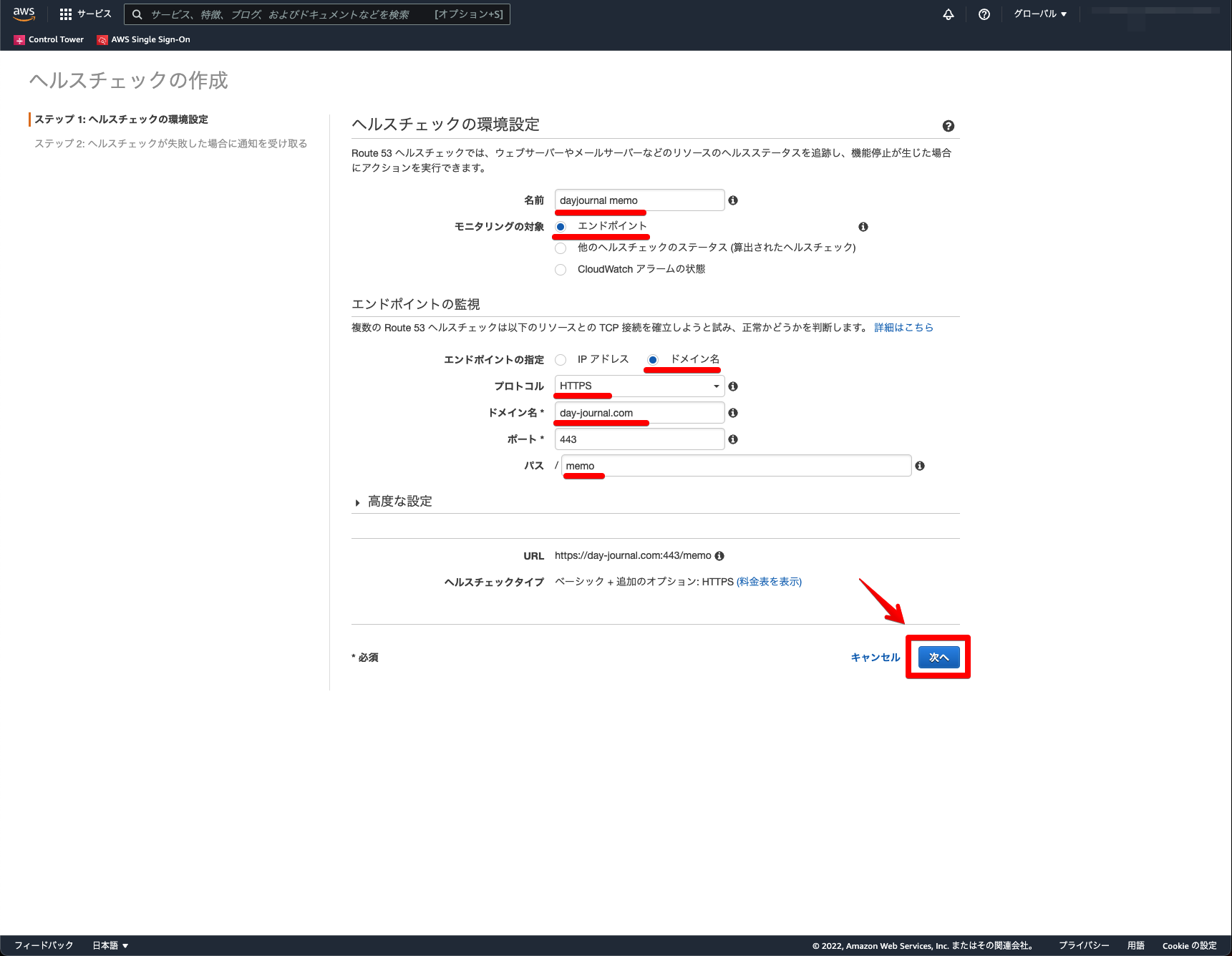Open the 日本語 language selector
This screenshot has height=956, width=1232.
click(110, 945)
